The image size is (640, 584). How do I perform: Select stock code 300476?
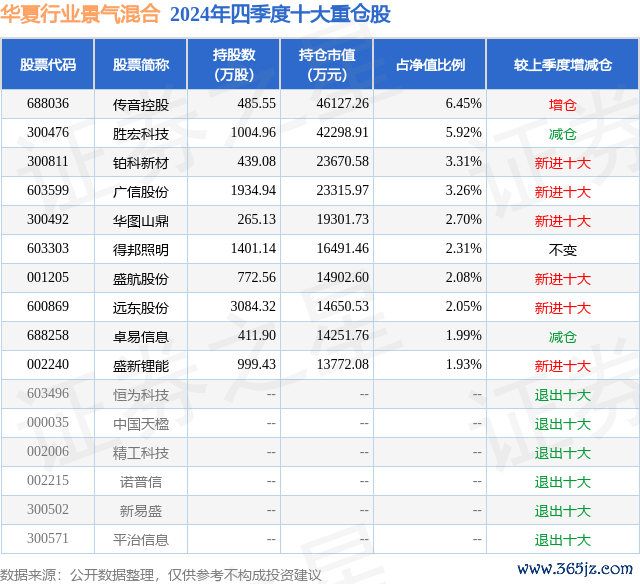tap(48, 132)
